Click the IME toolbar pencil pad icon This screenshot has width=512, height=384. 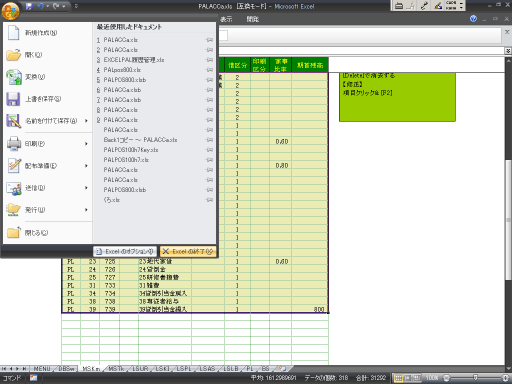pyautogui.click(x=438, y=5)
